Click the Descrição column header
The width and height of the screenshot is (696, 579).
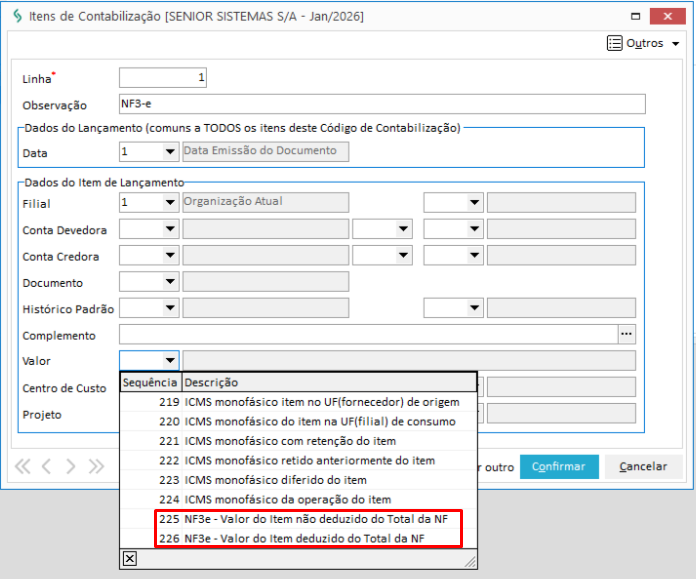pos(329,382)
